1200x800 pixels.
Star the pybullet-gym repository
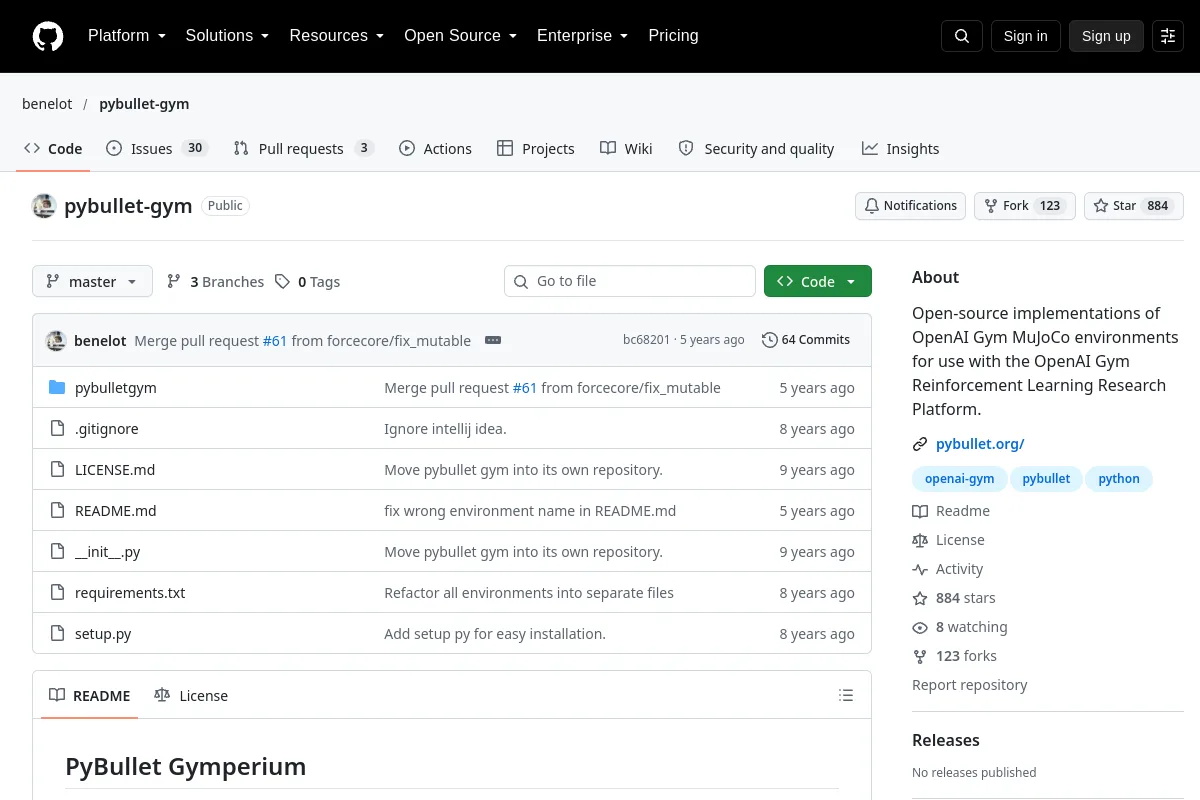(1134, 206)
